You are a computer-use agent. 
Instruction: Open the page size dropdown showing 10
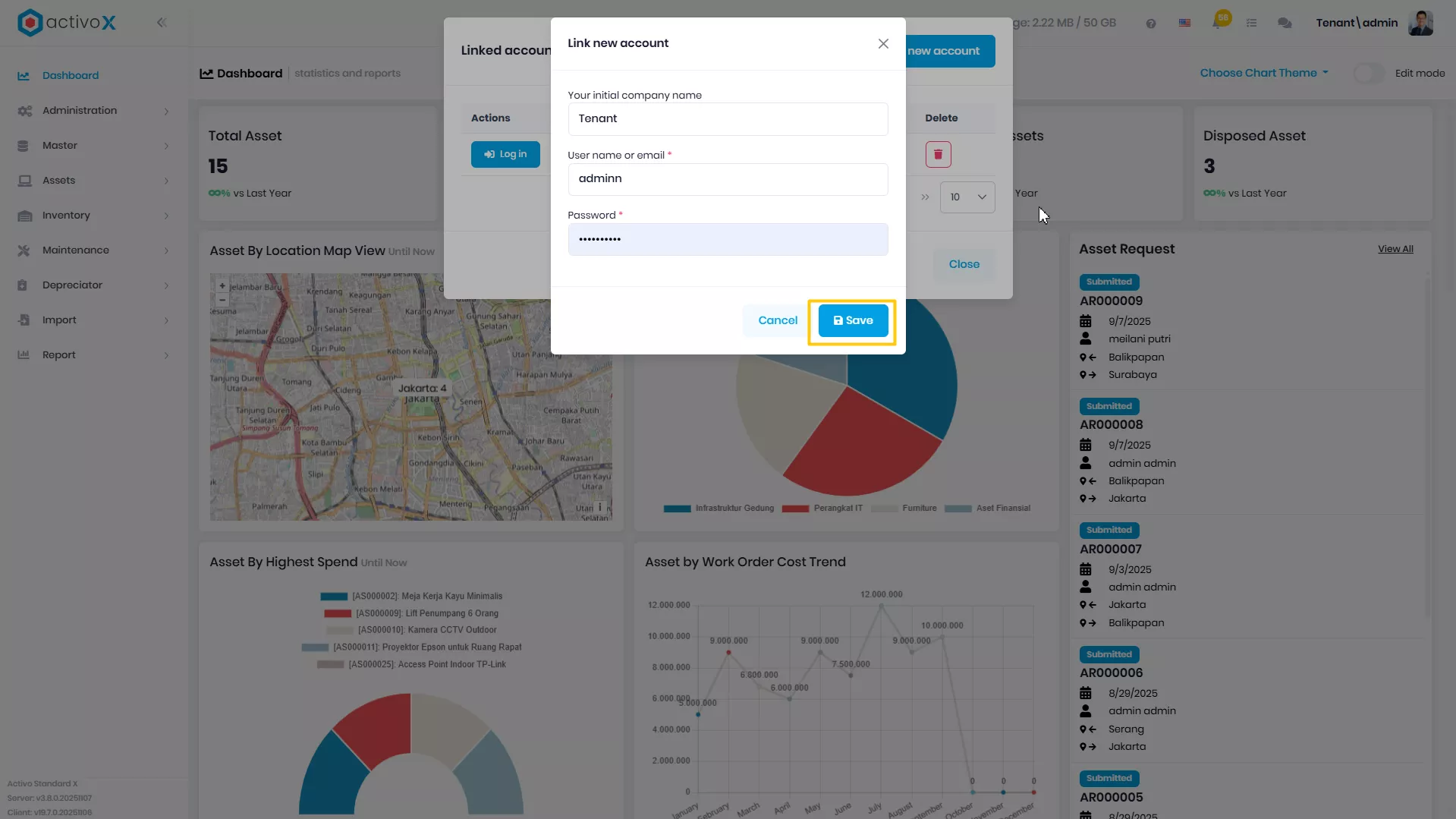click(967, 197)
